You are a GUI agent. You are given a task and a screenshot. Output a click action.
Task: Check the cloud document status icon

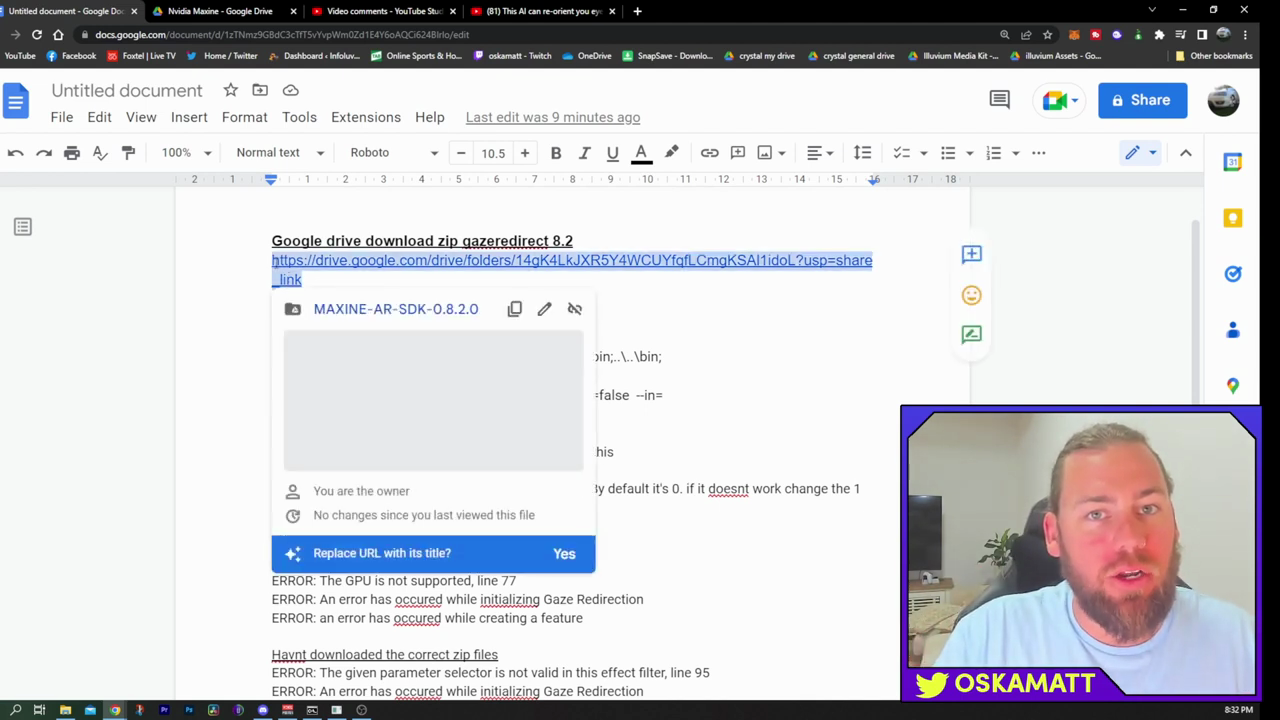[x=291, y=90]
